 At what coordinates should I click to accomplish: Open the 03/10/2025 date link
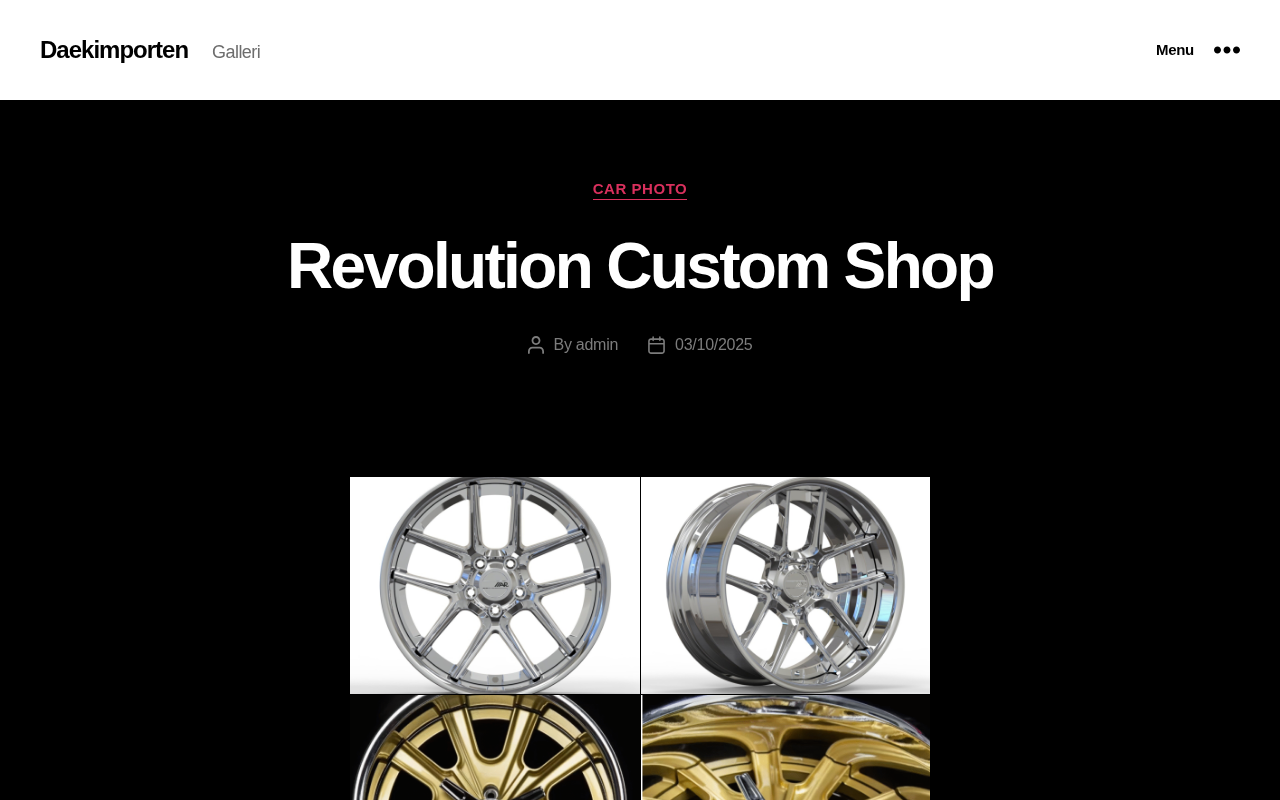pyautogui.click(x=714, y=345)
